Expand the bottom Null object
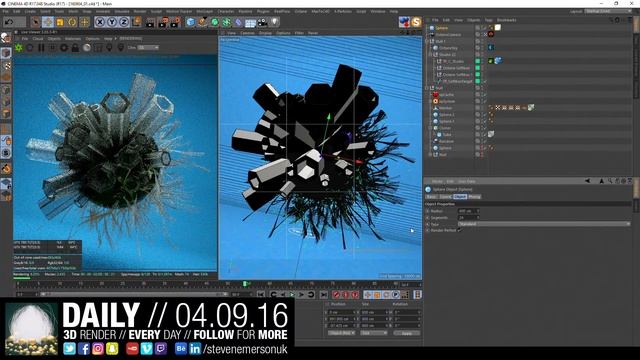This screenshot has width=640, height=360. tap(429, 155)
